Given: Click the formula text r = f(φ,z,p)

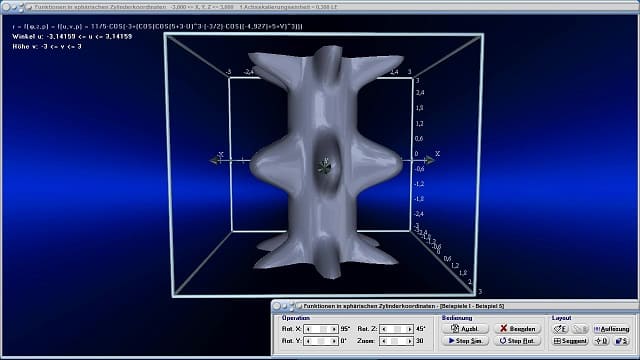Looking at the screenshot, I should [157, 27].
